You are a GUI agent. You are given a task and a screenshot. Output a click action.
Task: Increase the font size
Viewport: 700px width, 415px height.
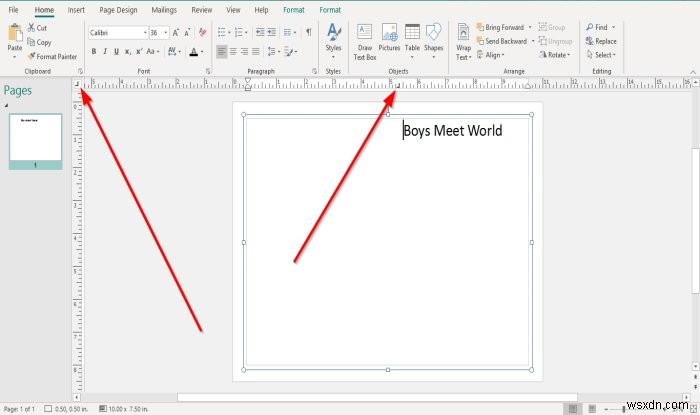176,33
